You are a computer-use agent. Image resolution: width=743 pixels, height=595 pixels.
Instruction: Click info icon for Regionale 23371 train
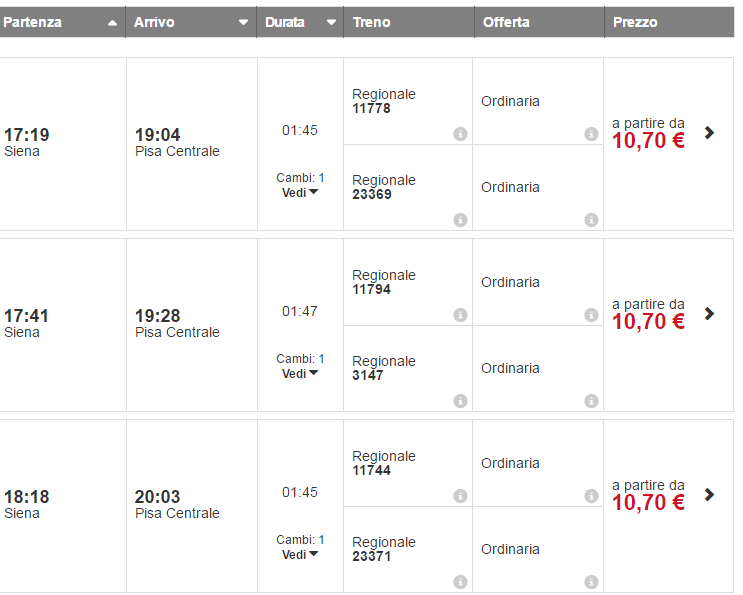point(460,582)
